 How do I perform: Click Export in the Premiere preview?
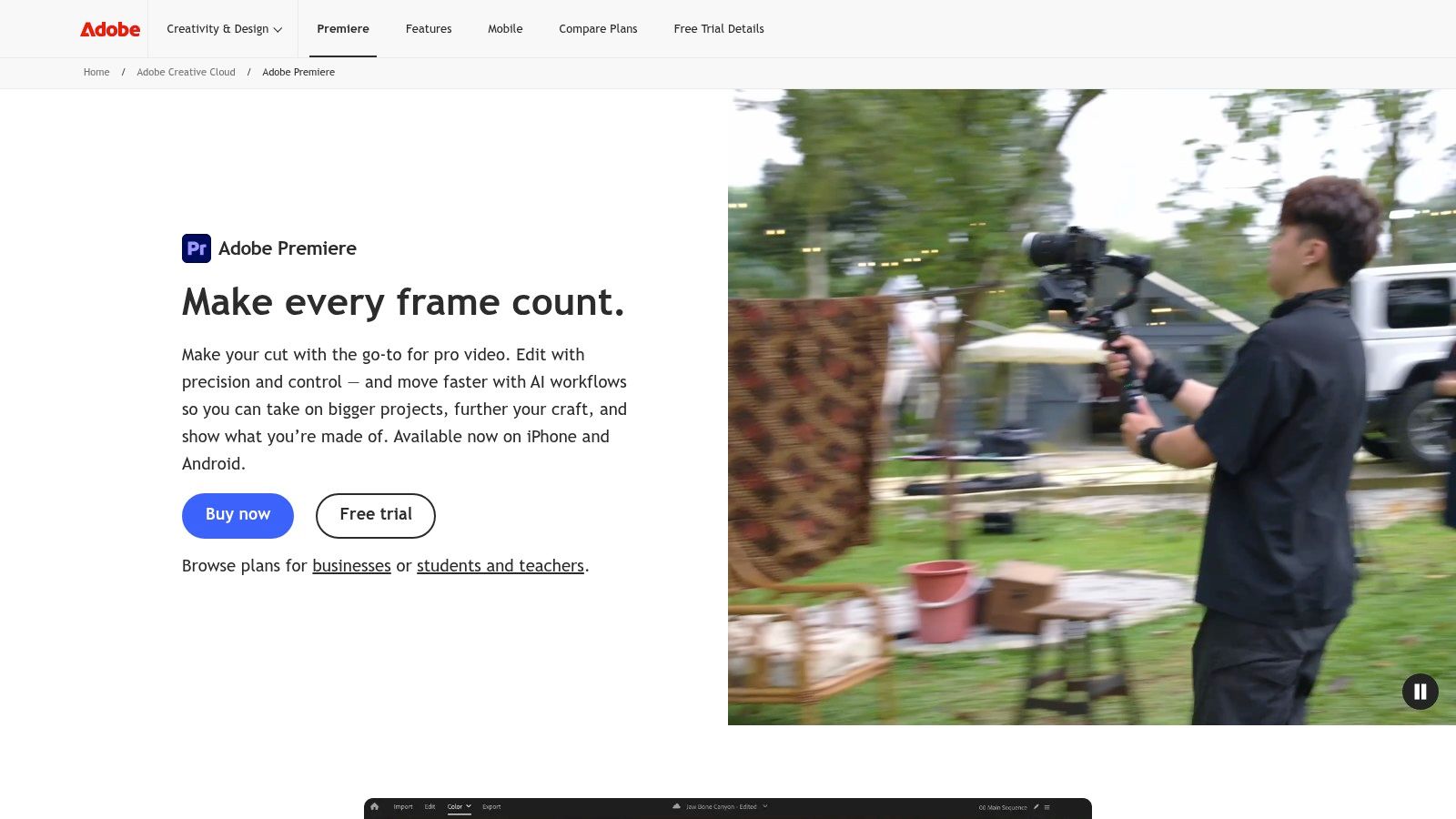point(491,806)
